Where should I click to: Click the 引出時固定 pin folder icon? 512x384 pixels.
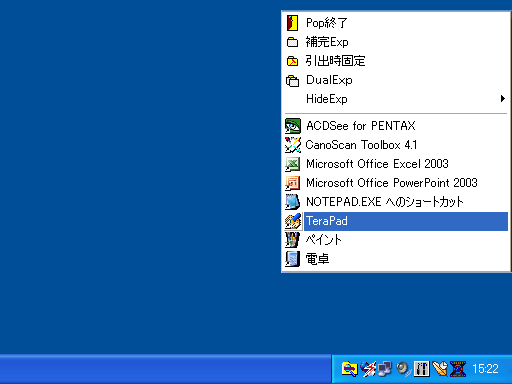(292, 61)
